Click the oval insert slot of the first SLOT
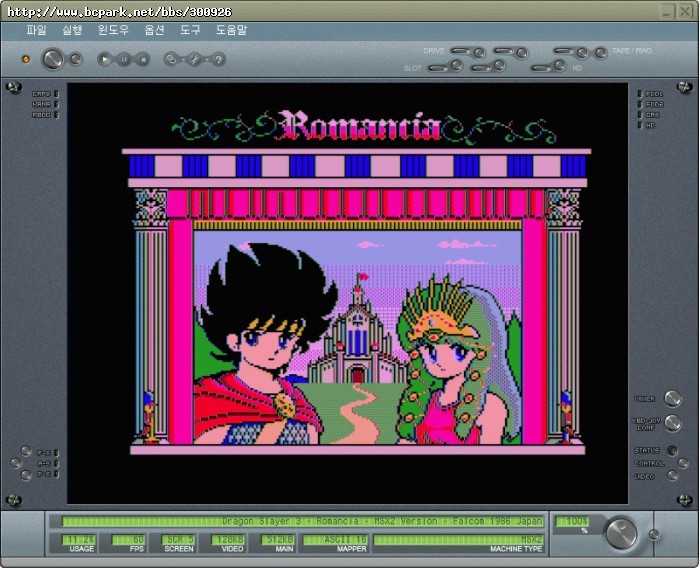The image size is (700, 568). pos(438,68)
